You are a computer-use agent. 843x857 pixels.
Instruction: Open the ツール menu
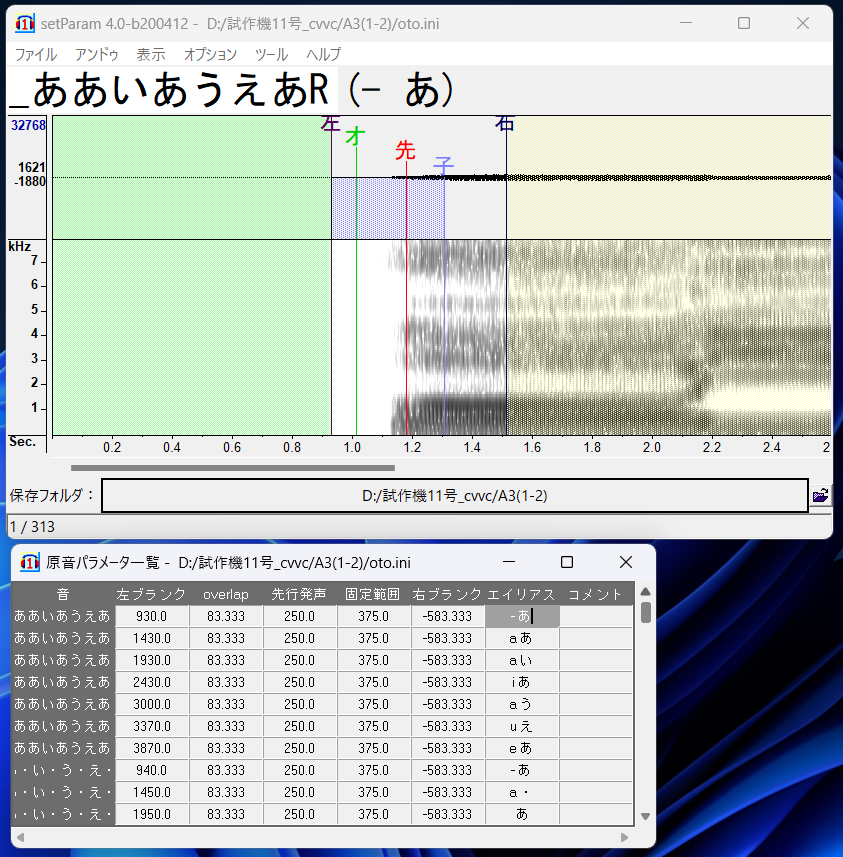click(x=271, y=54)
